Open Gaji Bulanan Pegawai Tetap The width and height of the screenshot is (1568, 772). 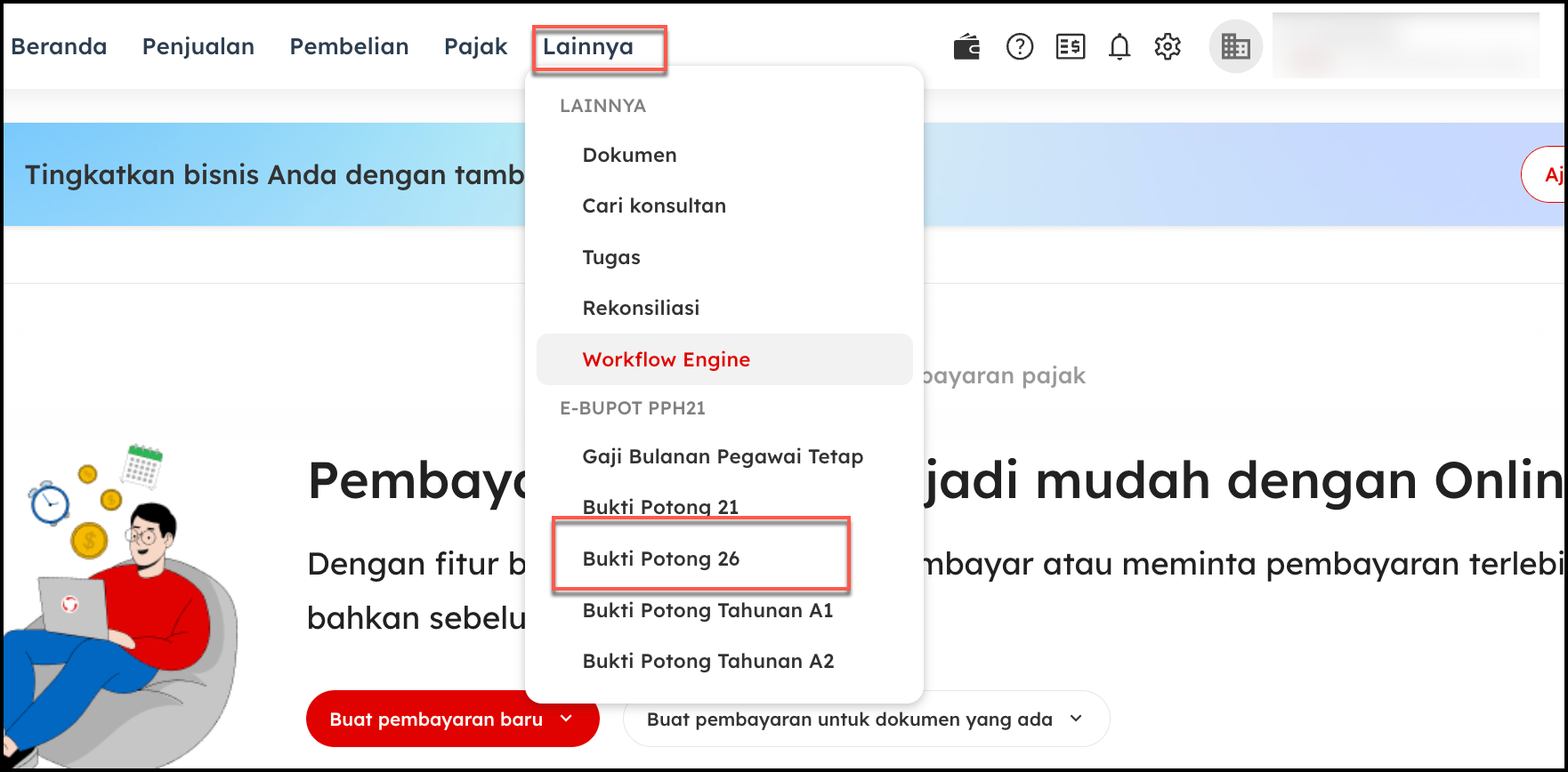(723, 457)
